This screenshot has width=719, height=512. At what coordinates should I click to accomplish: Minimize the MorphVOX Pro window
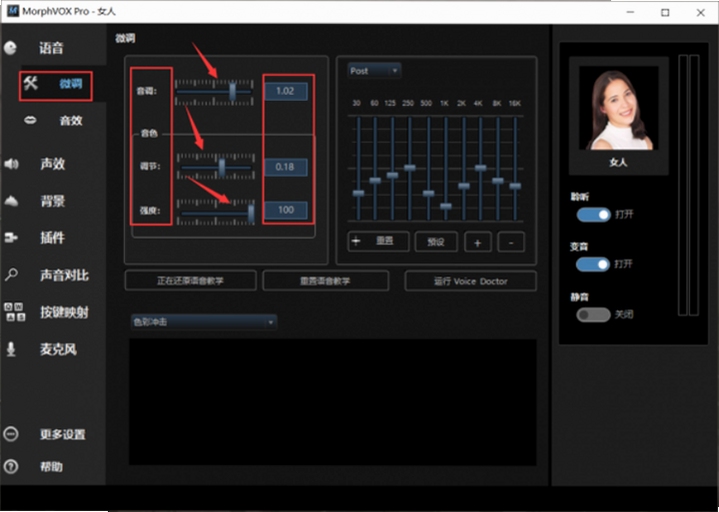pyautogui.click(x=631, y=12)
